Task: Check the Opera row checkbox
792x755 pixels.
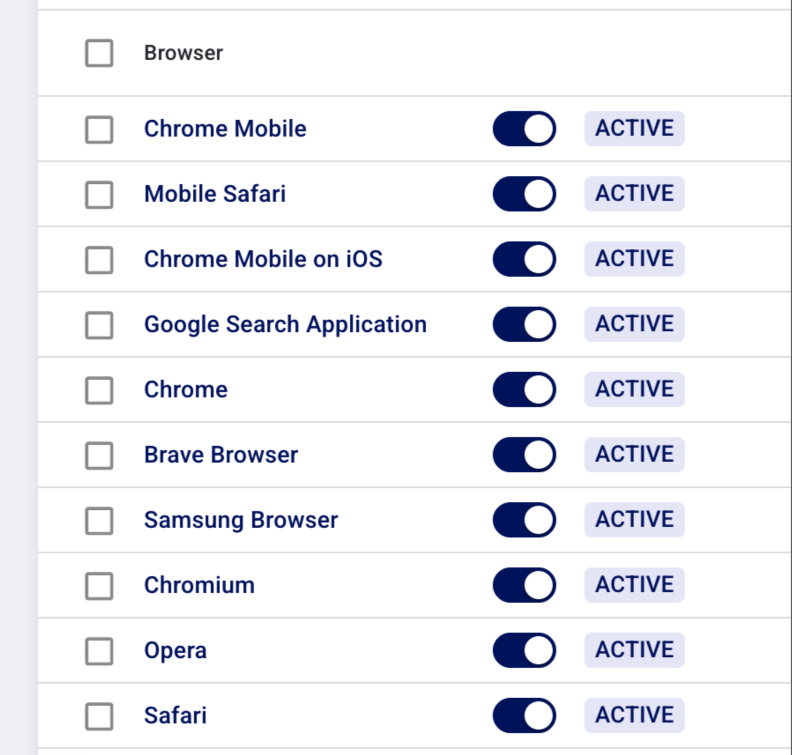Action: coord(99,651)
